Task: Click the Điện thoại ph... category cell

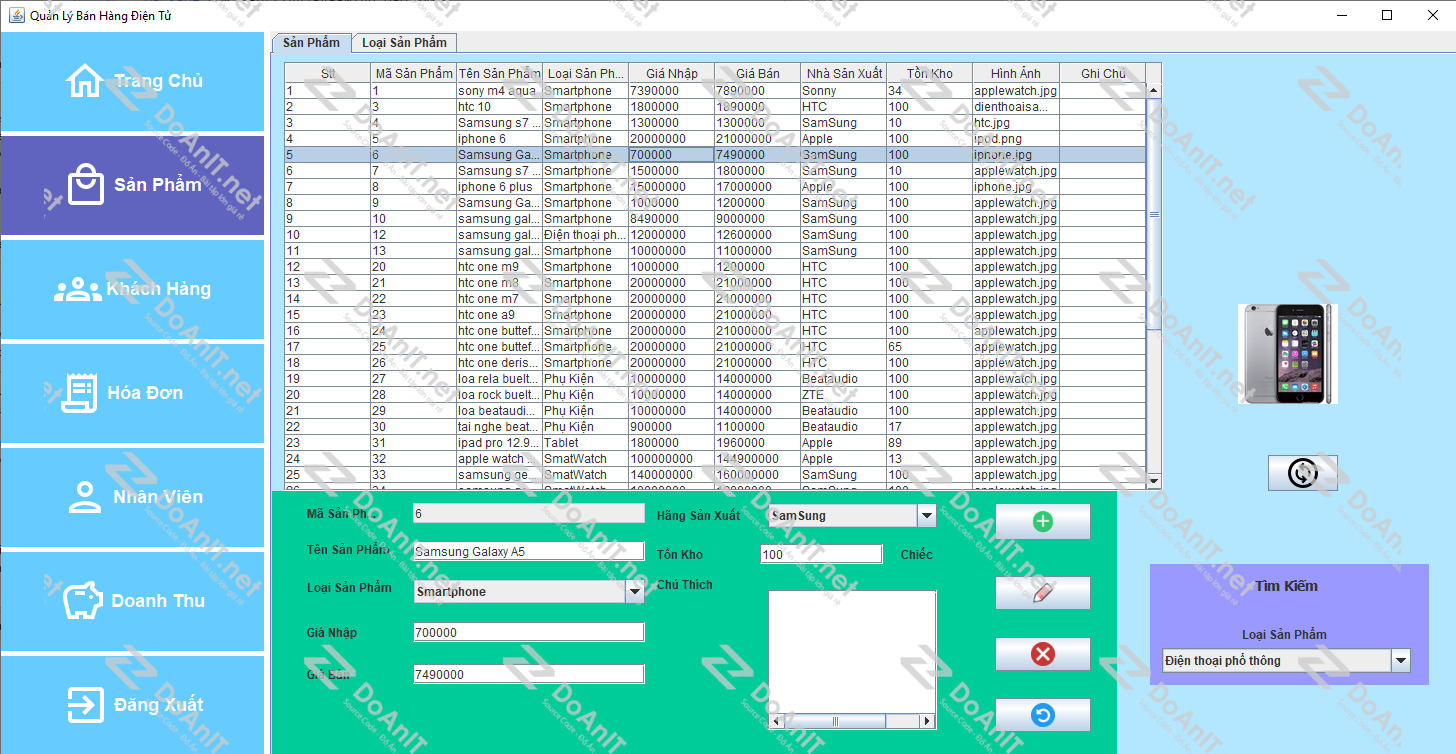Action: pos(585,235)
